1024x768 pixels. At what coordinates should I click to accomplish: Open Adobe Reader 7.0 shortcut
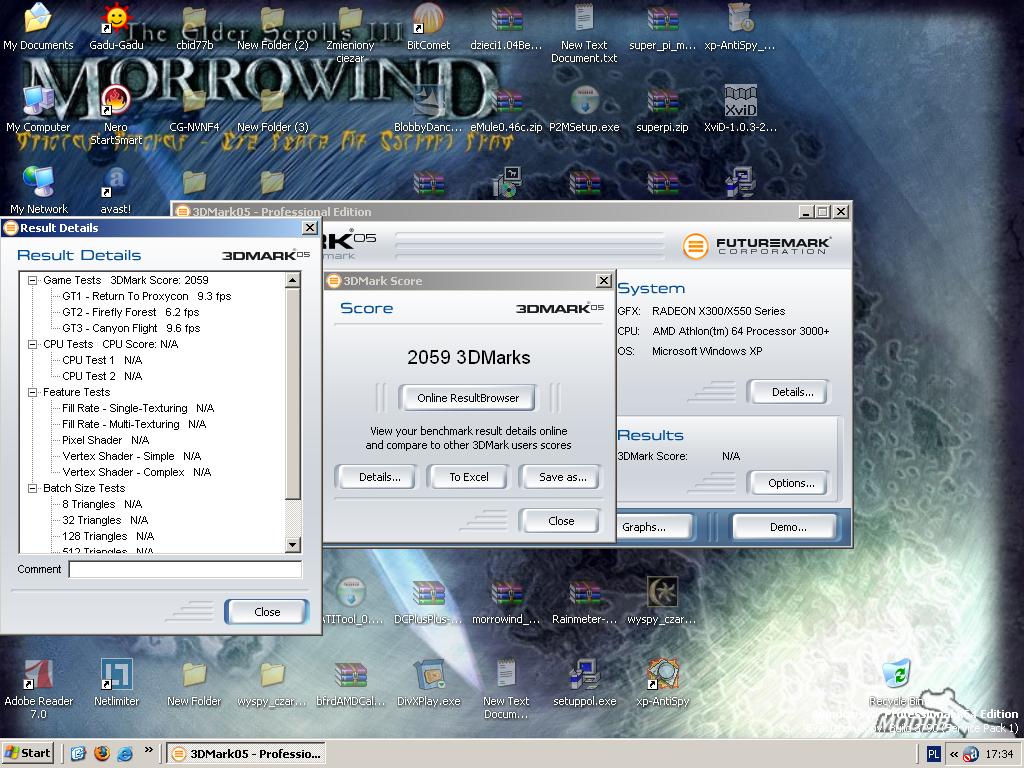[38, 688]
